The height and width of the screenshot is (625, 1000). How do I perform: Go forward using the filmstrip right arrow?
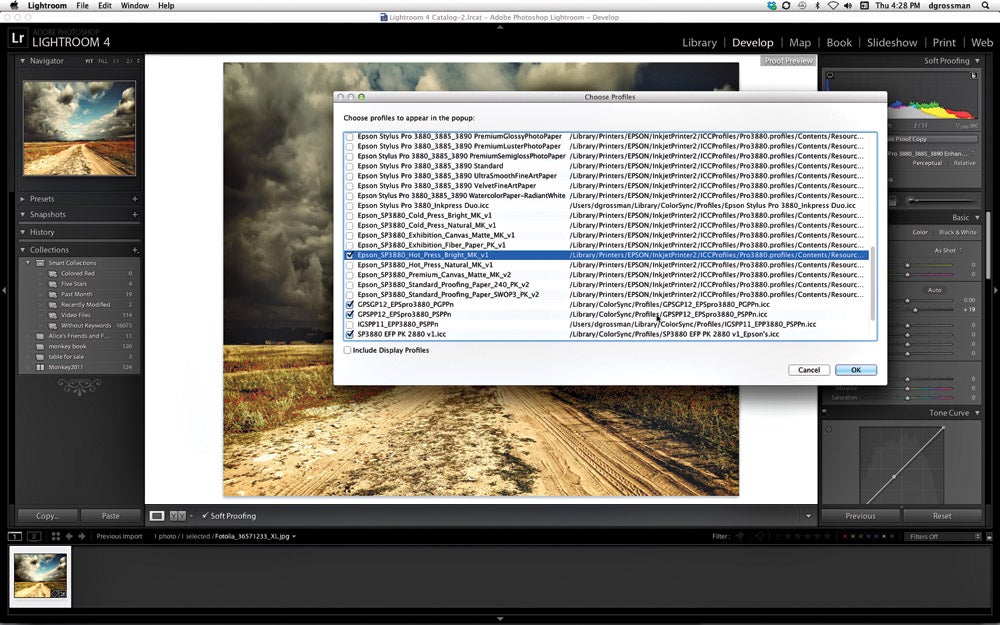point(82,536)
